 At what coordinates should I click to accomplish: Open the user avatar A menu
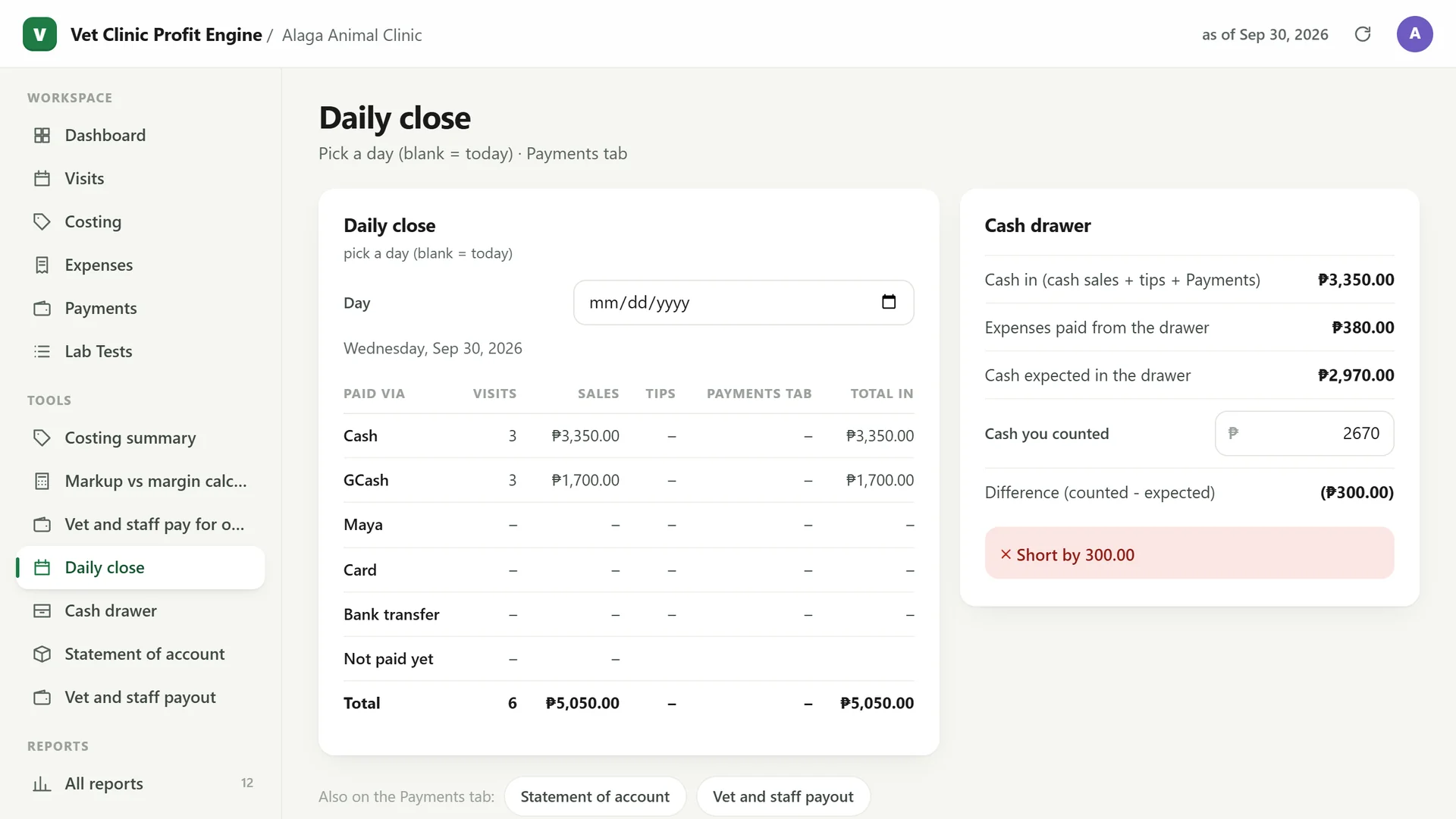tap(1414, 34)
